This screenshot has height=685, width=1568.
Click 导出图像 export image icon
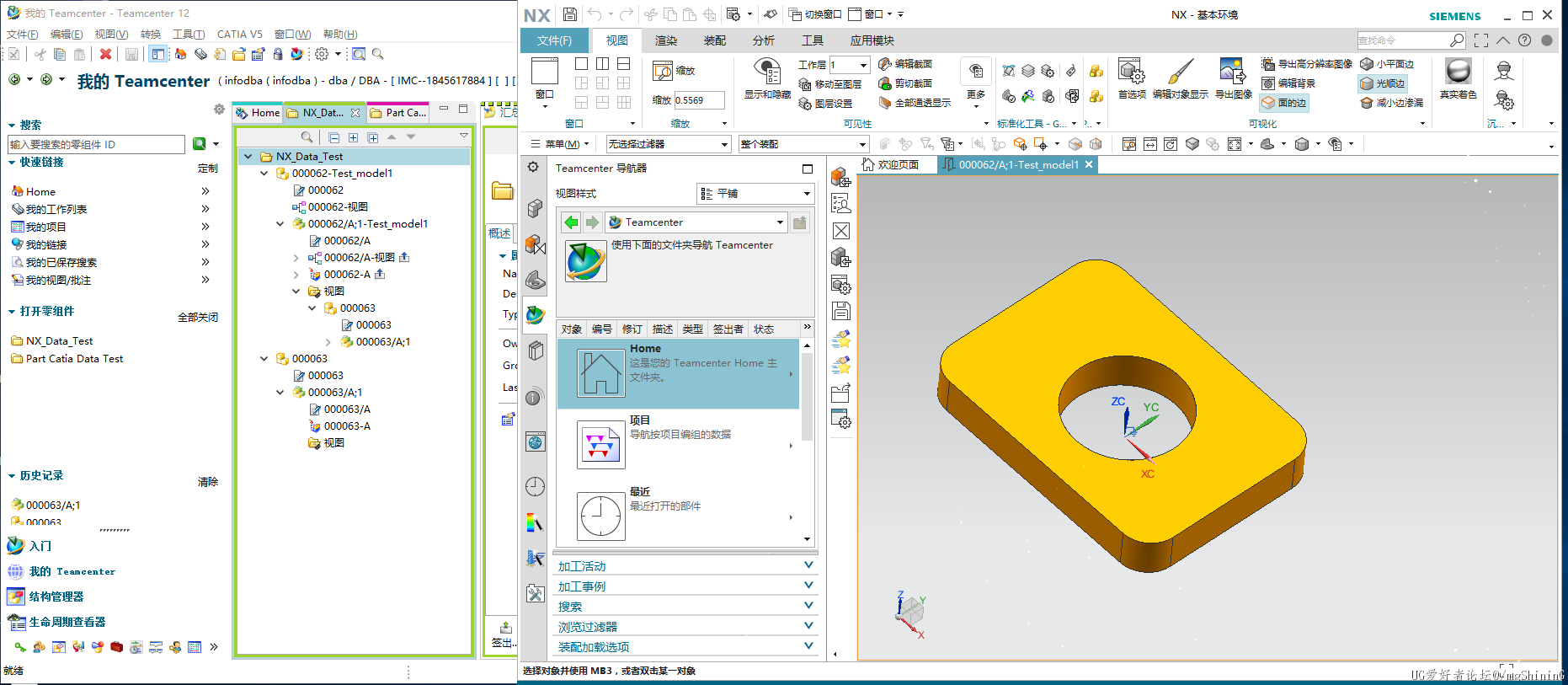pos(1232,72)
